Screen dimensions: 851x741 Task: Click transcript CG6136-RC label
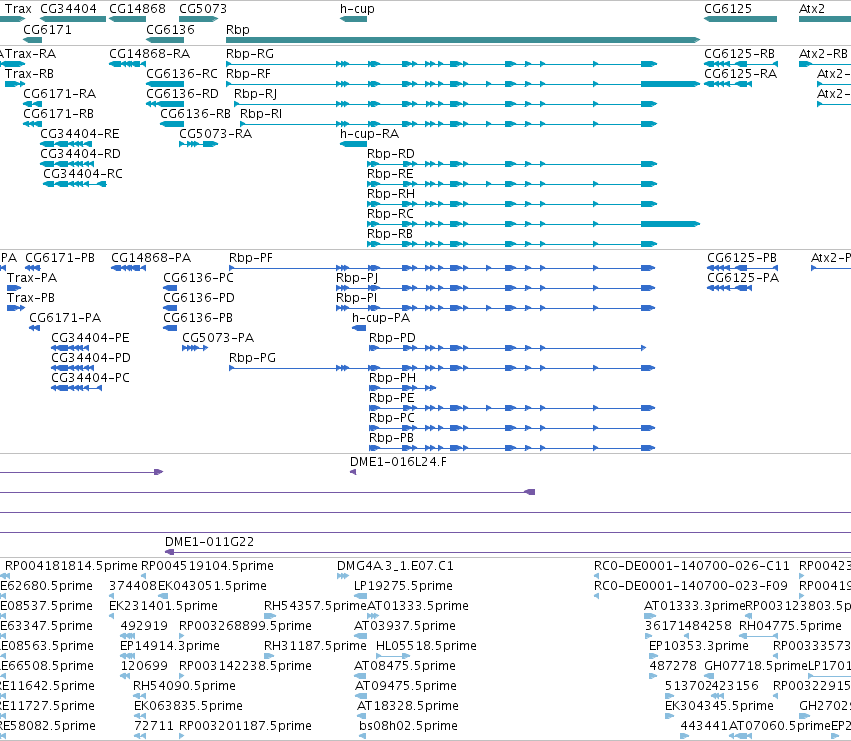click(182, 74)
